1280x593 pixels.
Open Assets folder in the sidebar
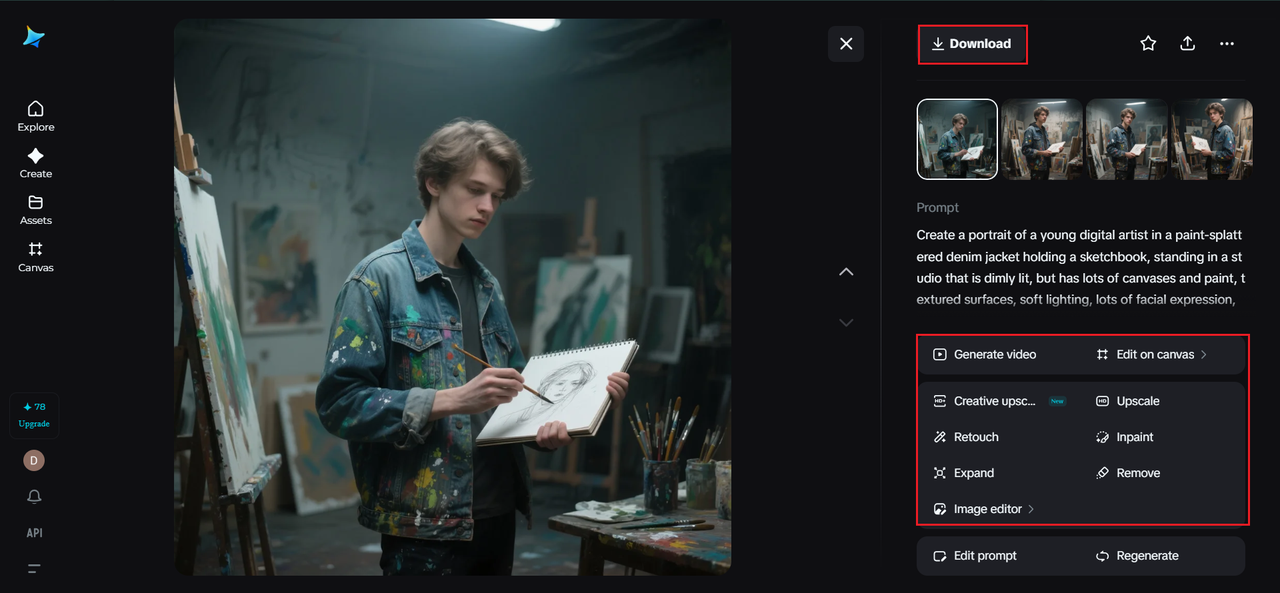(36, 210)
